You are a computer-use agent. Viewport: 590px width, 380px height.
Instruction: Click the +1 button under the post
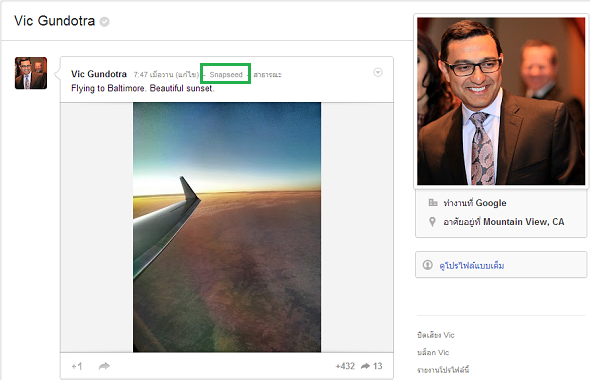pos(77,366)
